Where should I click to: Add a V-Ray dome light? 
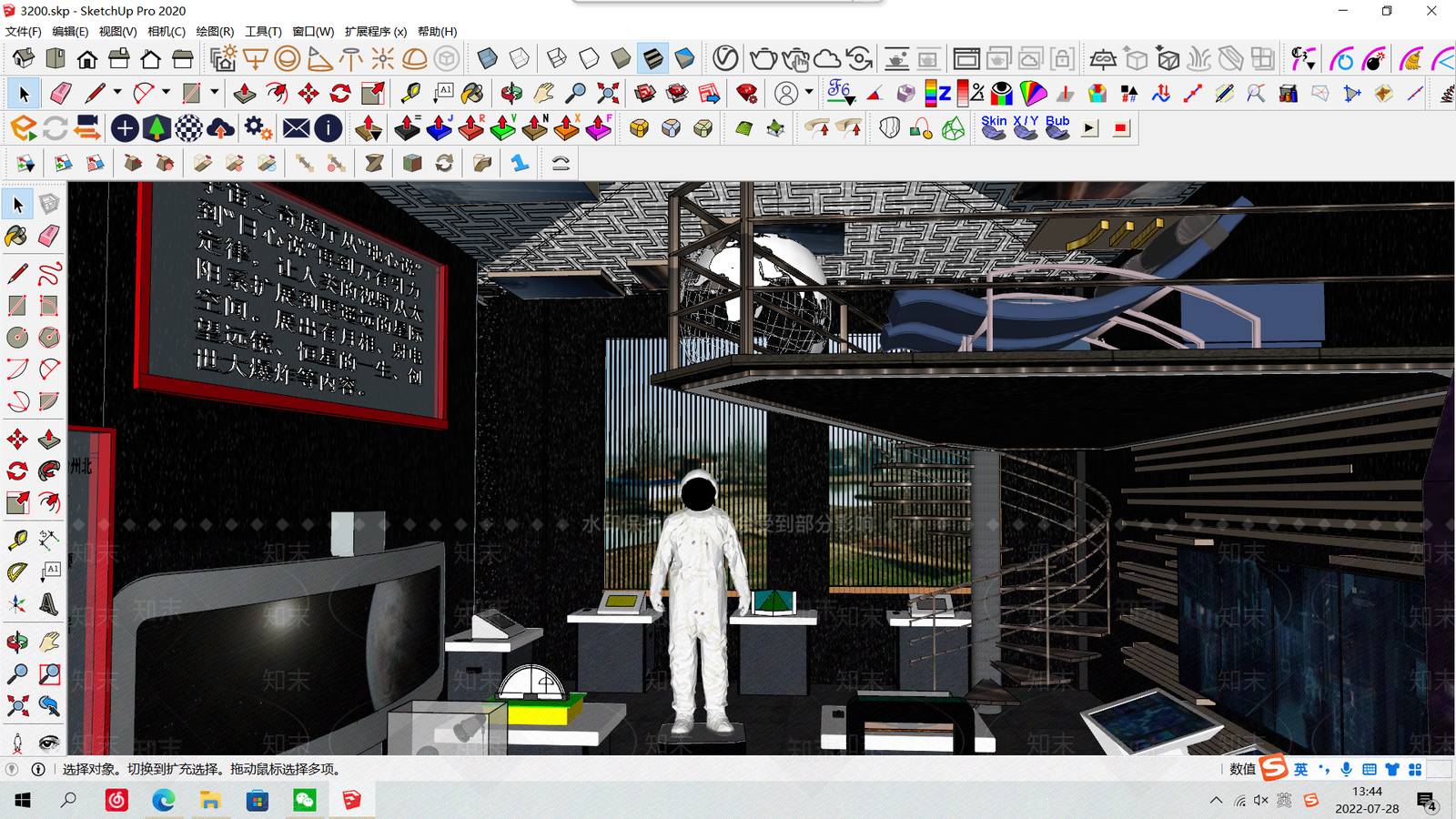[x=415, y=59]
